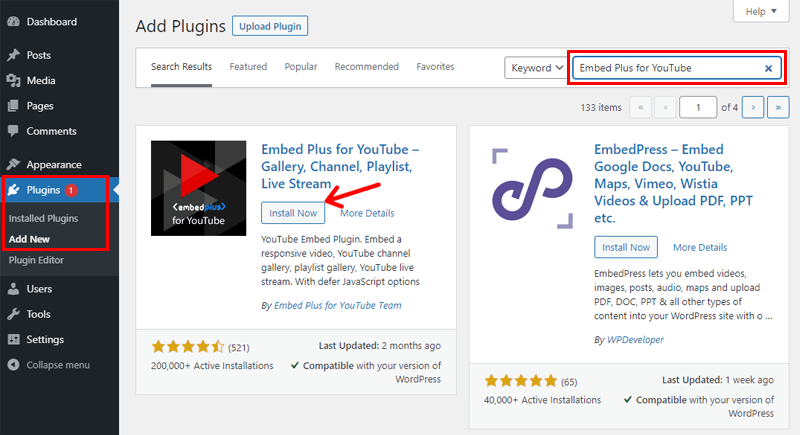The image size is (800, 435).
Task: Open the Embed Plus for YouTube thumbnail
Action: coord(198,188)
